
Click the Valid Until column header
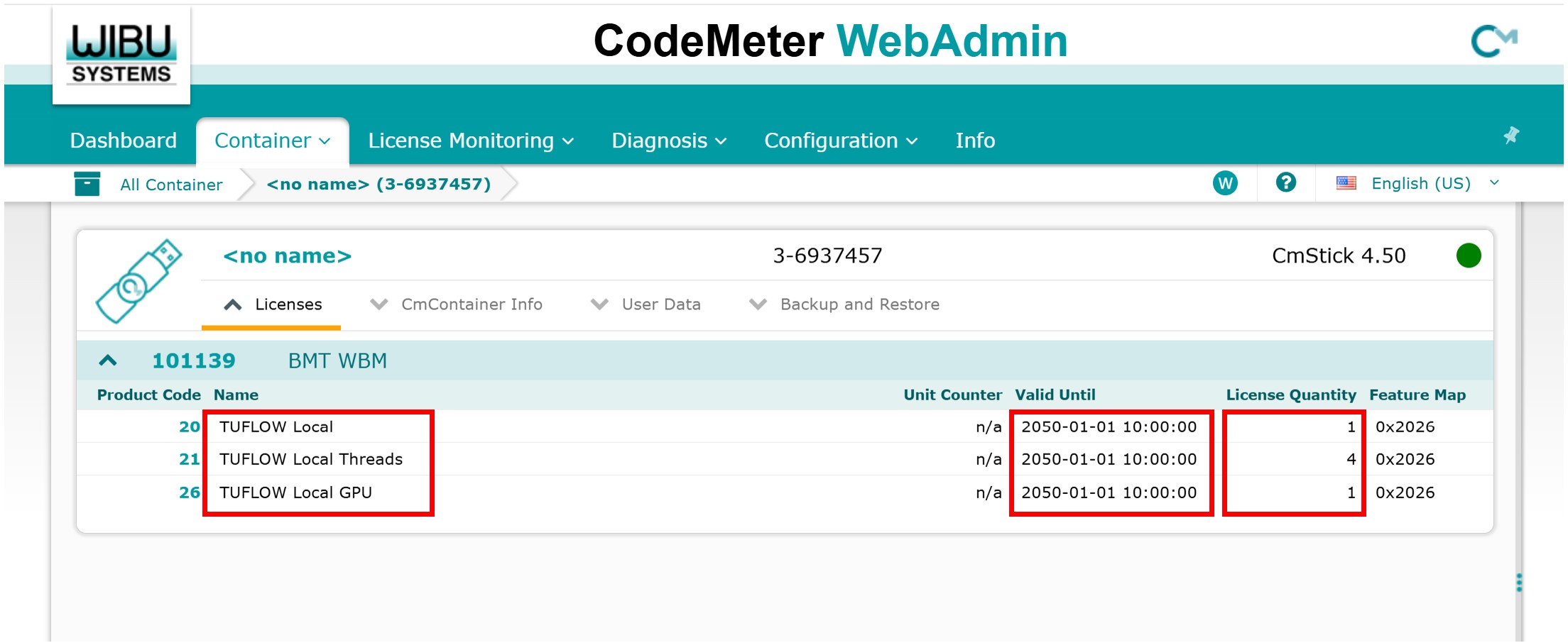(x=1055, y=395)
